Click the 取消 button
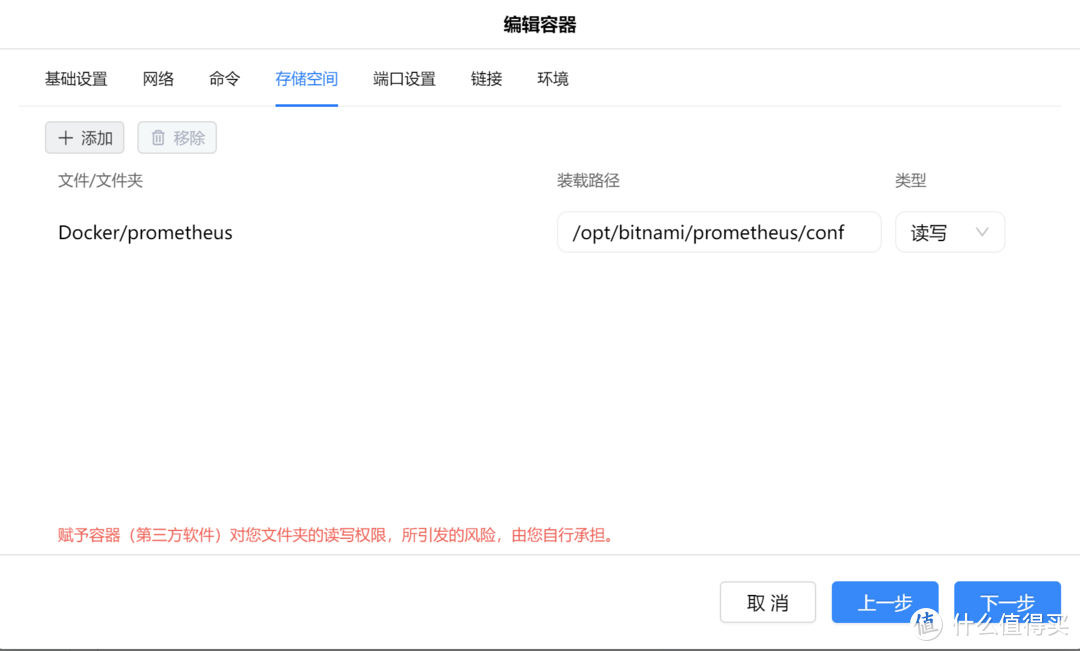1080x651 pixels. pos(768,602)
